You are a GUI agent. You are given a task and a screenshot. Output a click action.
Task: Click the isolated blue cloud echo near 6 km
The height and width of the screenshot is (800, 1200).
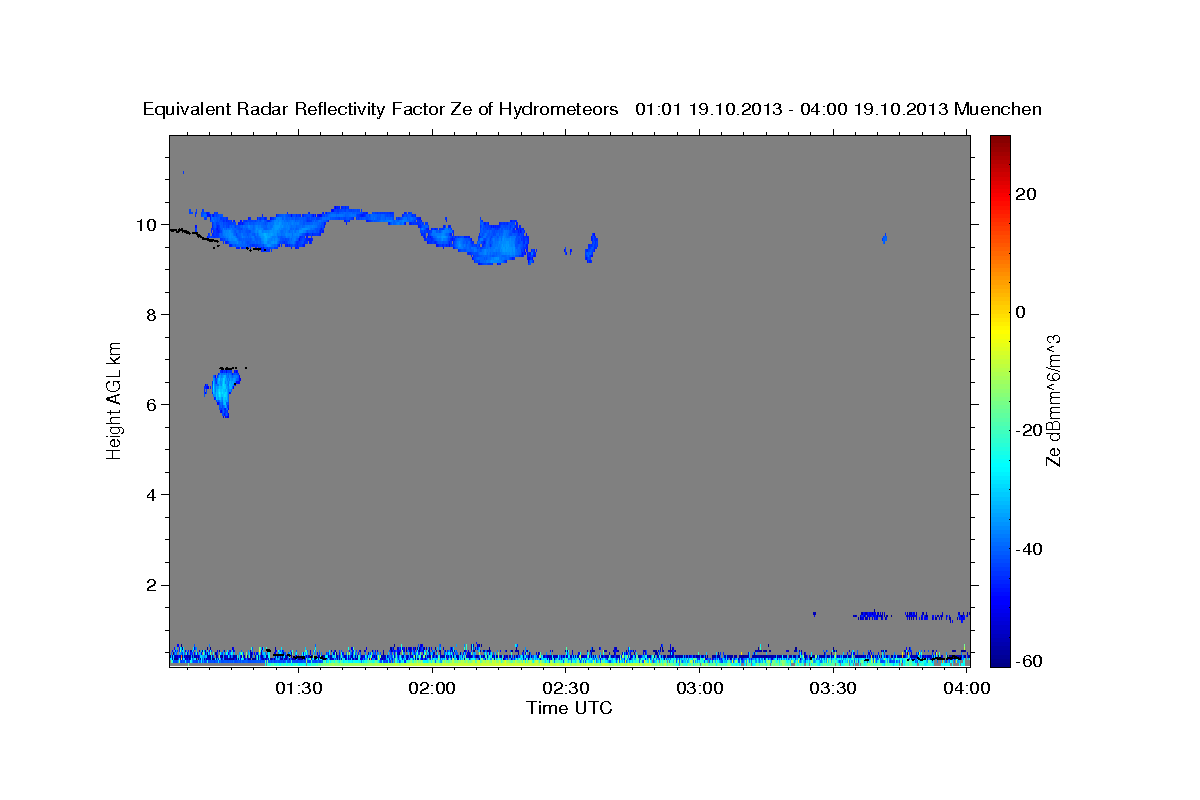[x=225, y=391]
